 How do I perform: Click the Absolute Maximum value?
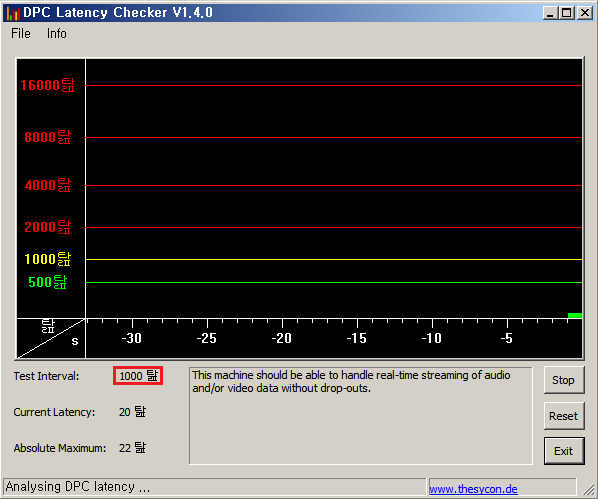(x=132, y=447)
